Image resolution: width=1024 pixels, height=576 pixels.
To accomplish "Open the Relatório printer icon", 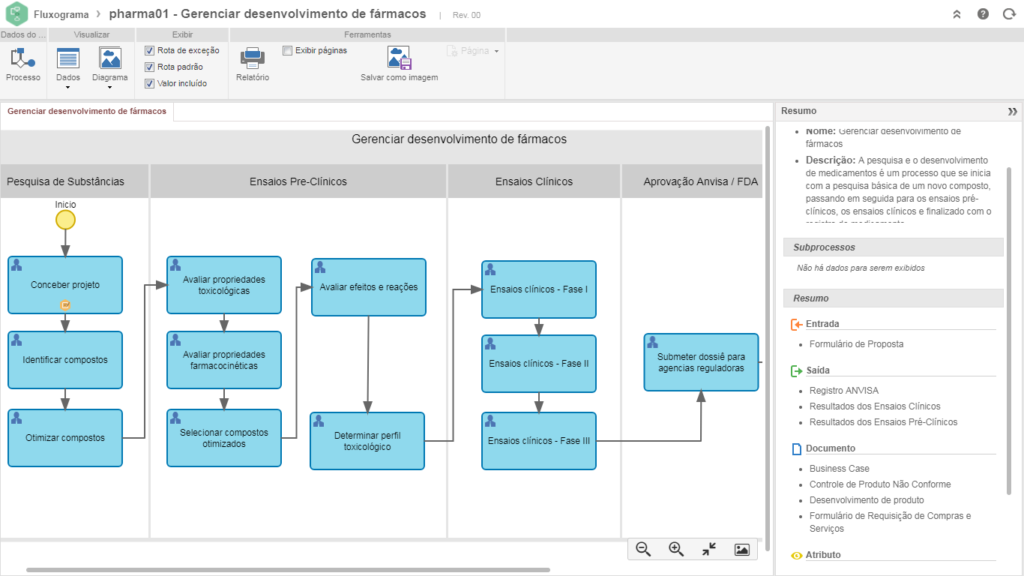I will [252, 60].
